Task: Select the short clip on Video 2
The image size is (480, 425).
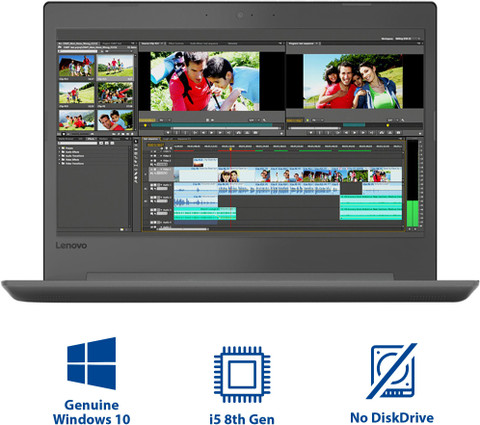Action: pyautogui.click(x=205, y=162)
